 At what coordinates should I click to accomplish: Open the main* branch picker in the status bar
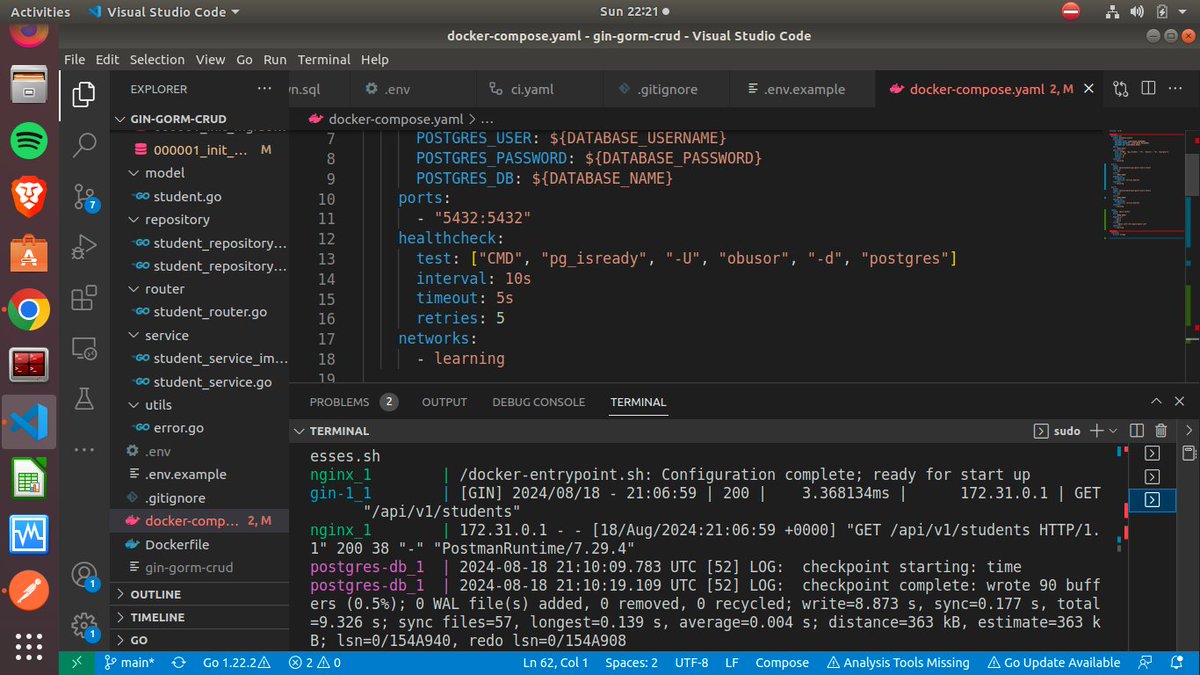pyautogui.click(x=130, y=662)
